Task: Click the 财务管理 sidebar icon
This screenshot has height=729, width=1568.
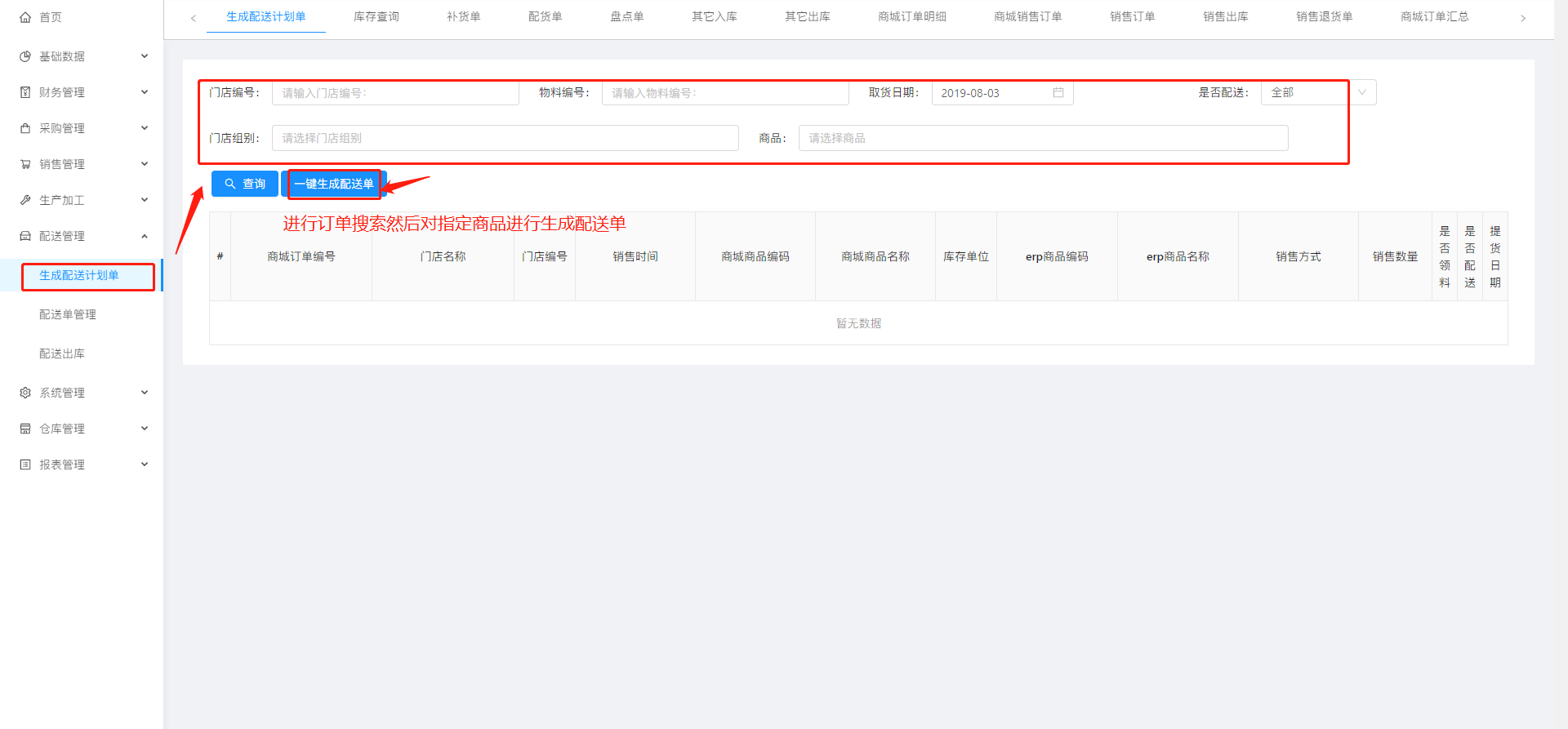Action: click(x=25, y=92)
